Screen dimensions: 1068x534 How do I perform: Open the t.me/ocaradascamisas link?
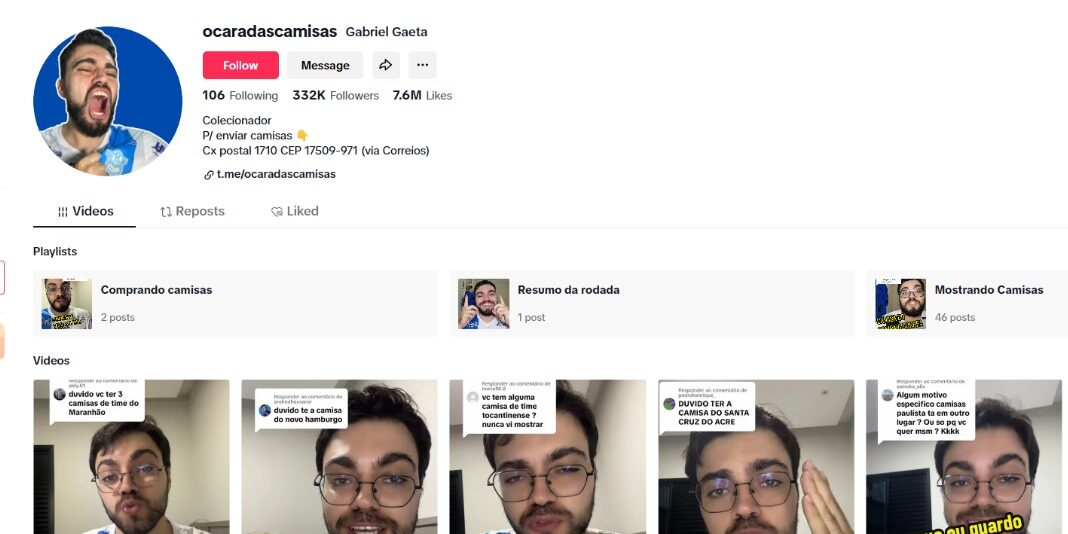pos(276,174)
